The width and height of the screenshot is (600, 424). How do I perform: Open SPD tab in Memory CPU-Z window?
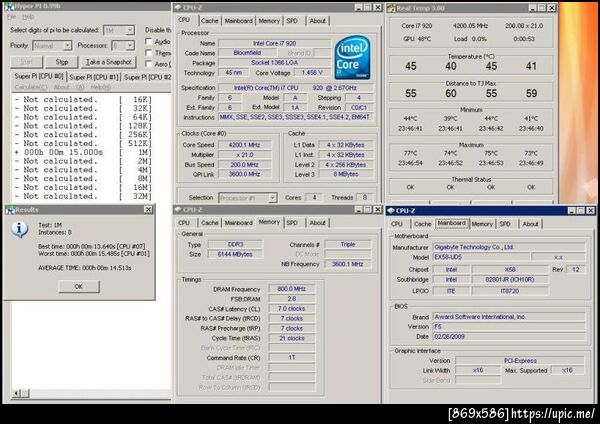pyautogui.click(x=292, y=223)
